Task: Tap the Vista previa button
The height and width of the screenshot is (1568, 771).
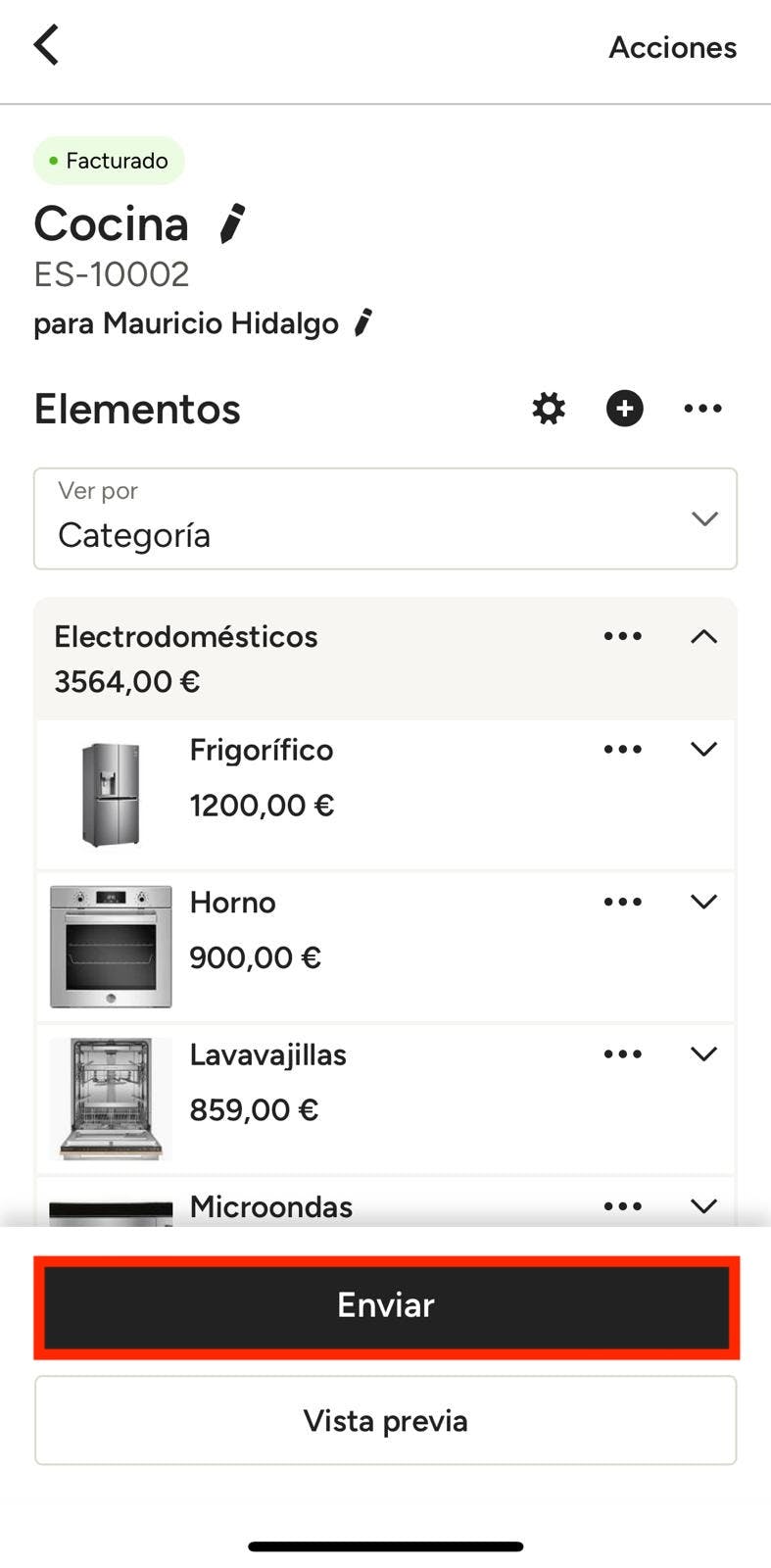Action: [385, 1420]
